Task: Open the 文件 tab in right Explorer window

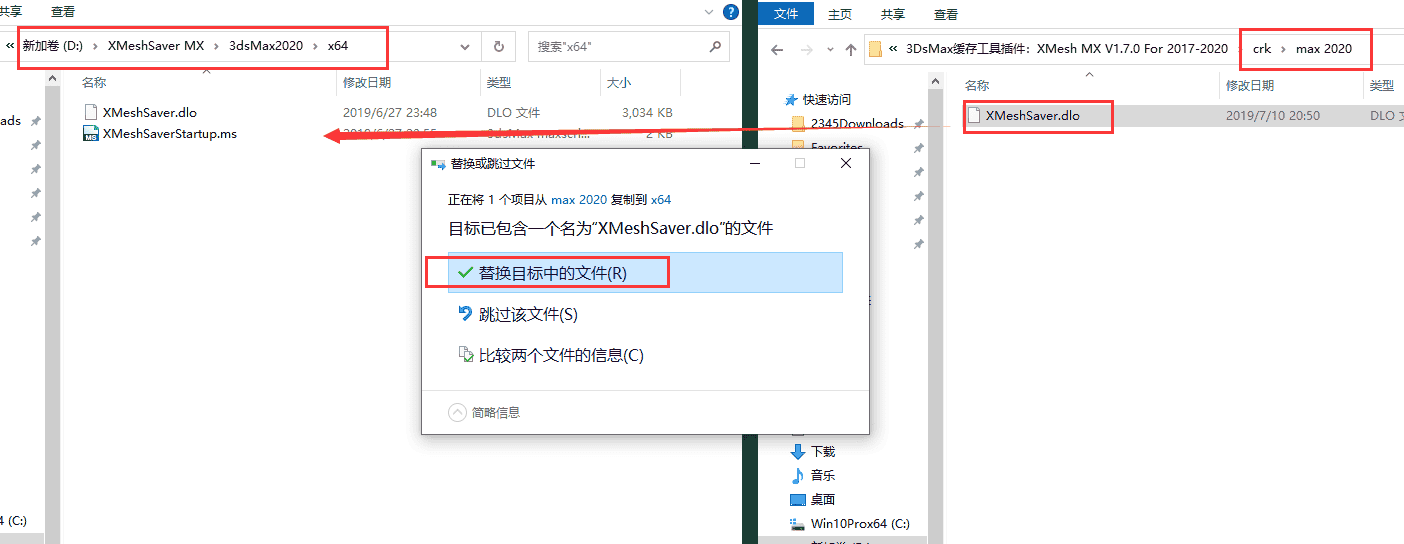Action: [x=787, y=14]
